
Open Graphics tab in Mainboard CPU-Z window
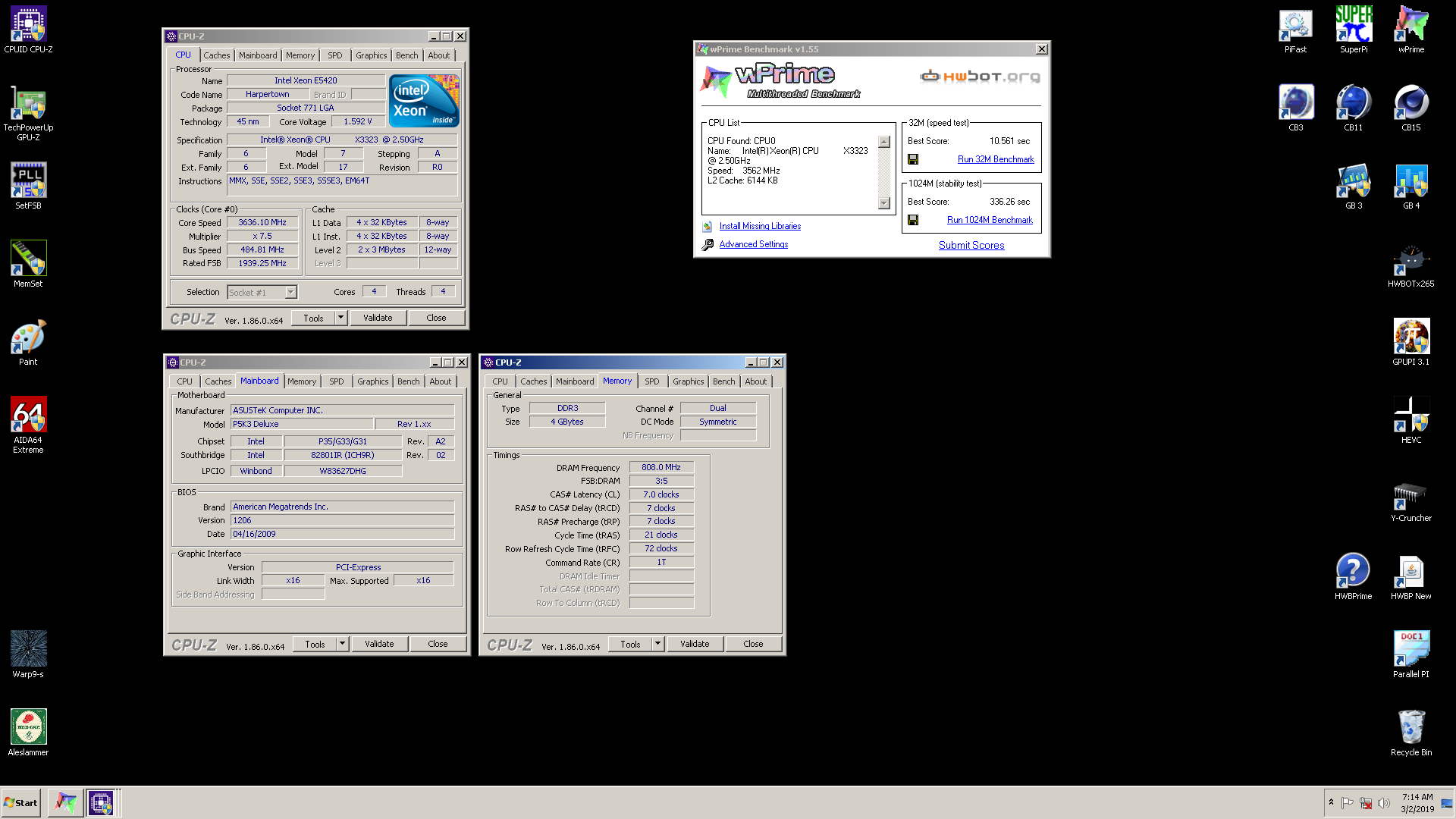point(373,381)
